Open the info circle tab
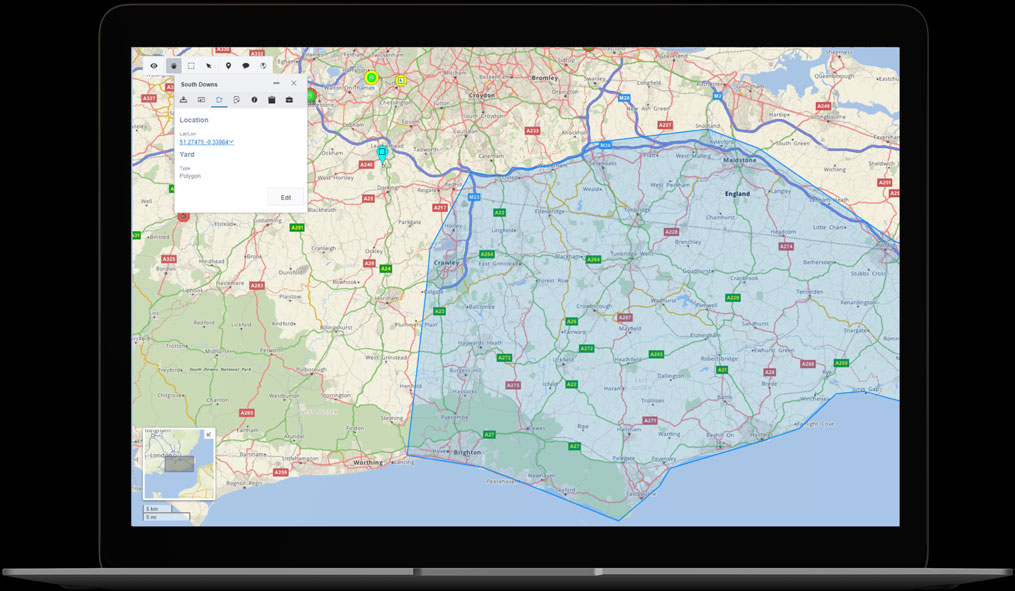The width and height of the screenshot is (1015, 591). point(254,100)
